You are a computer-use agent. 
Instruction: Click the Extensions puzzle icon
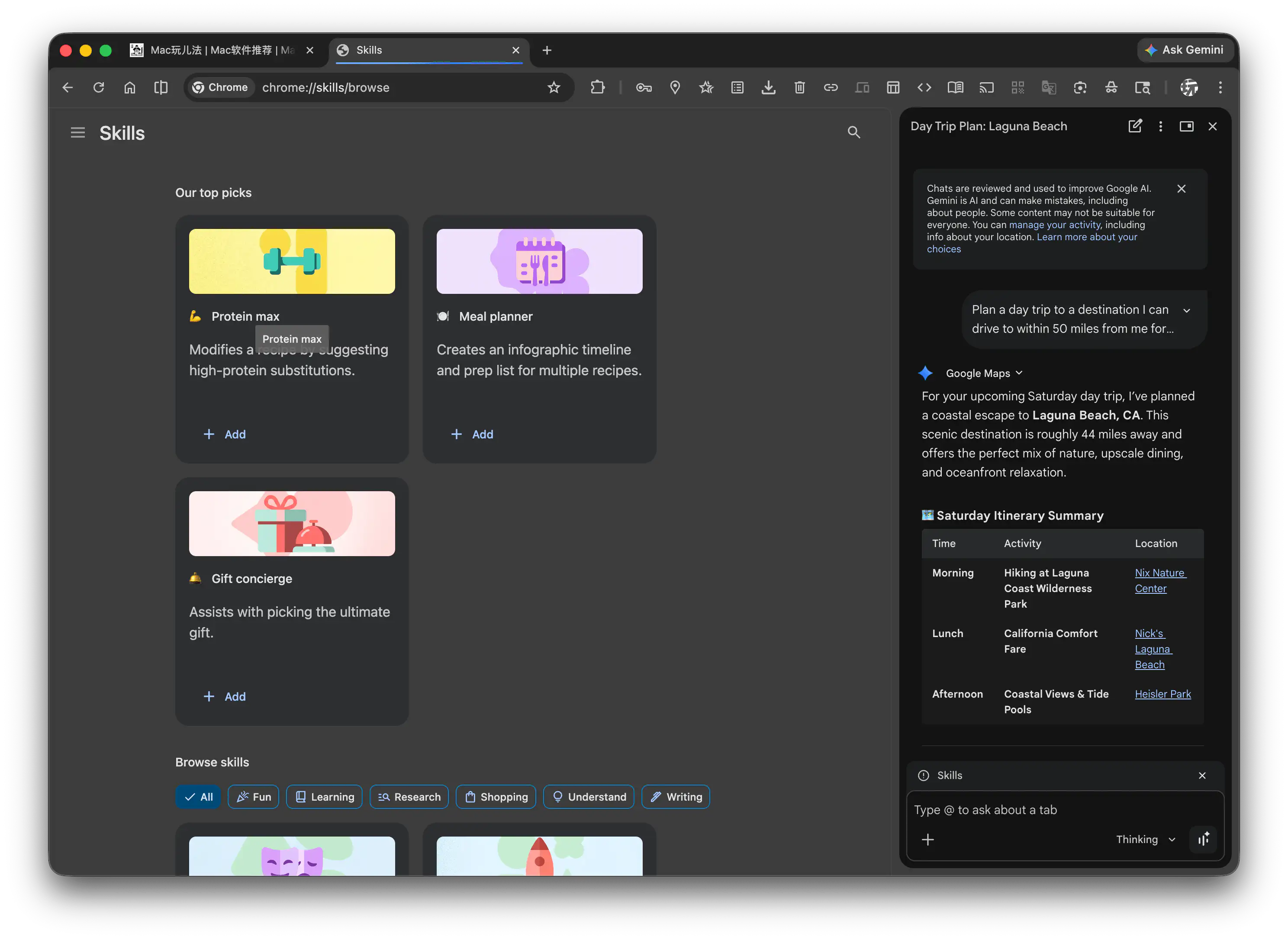click(x=597, y=87)
